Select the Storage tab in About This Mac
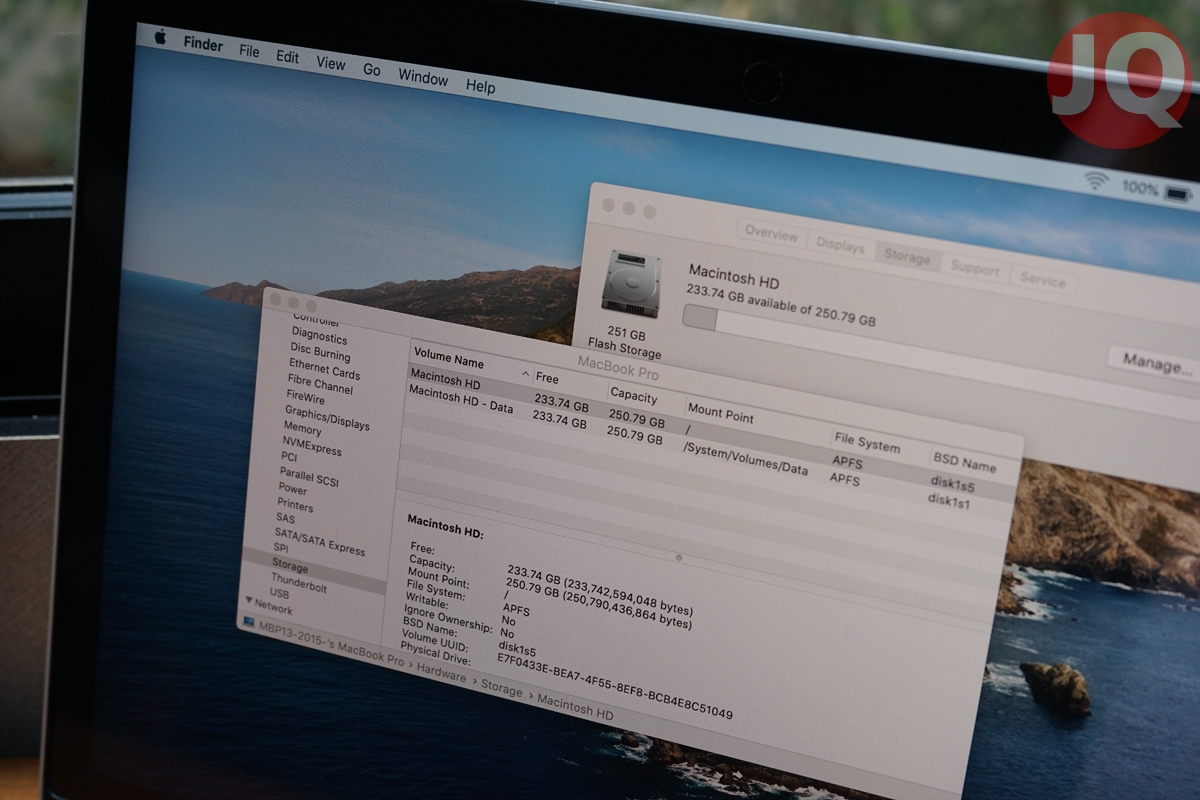1200x800 pixels. [x=907, y=256]
